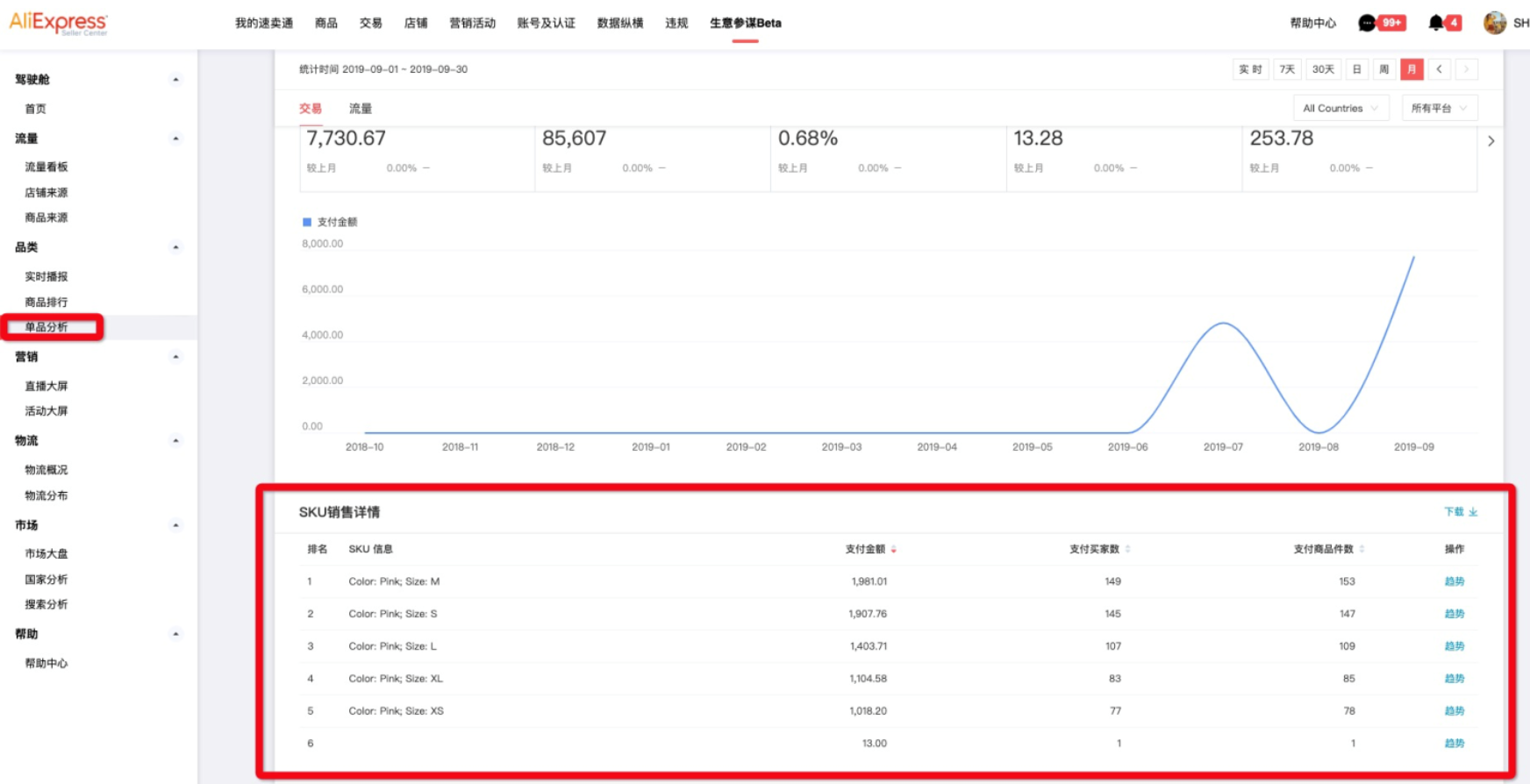The image size is (1530, 784).
Task: Open 帮助中心 in the top bar
Action: click(1312, 23)
